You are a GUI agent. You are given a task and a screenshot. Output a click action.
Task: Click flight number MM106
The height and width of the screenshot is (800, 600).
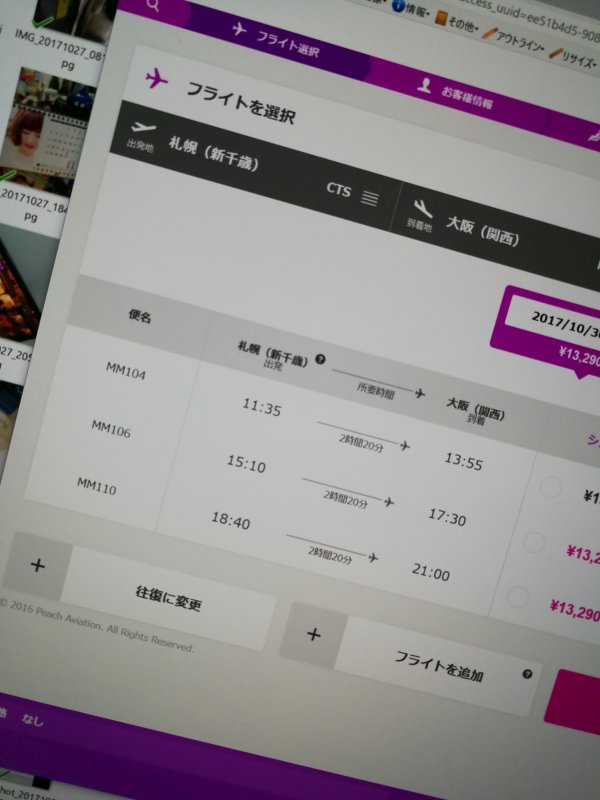pos(111,429)
